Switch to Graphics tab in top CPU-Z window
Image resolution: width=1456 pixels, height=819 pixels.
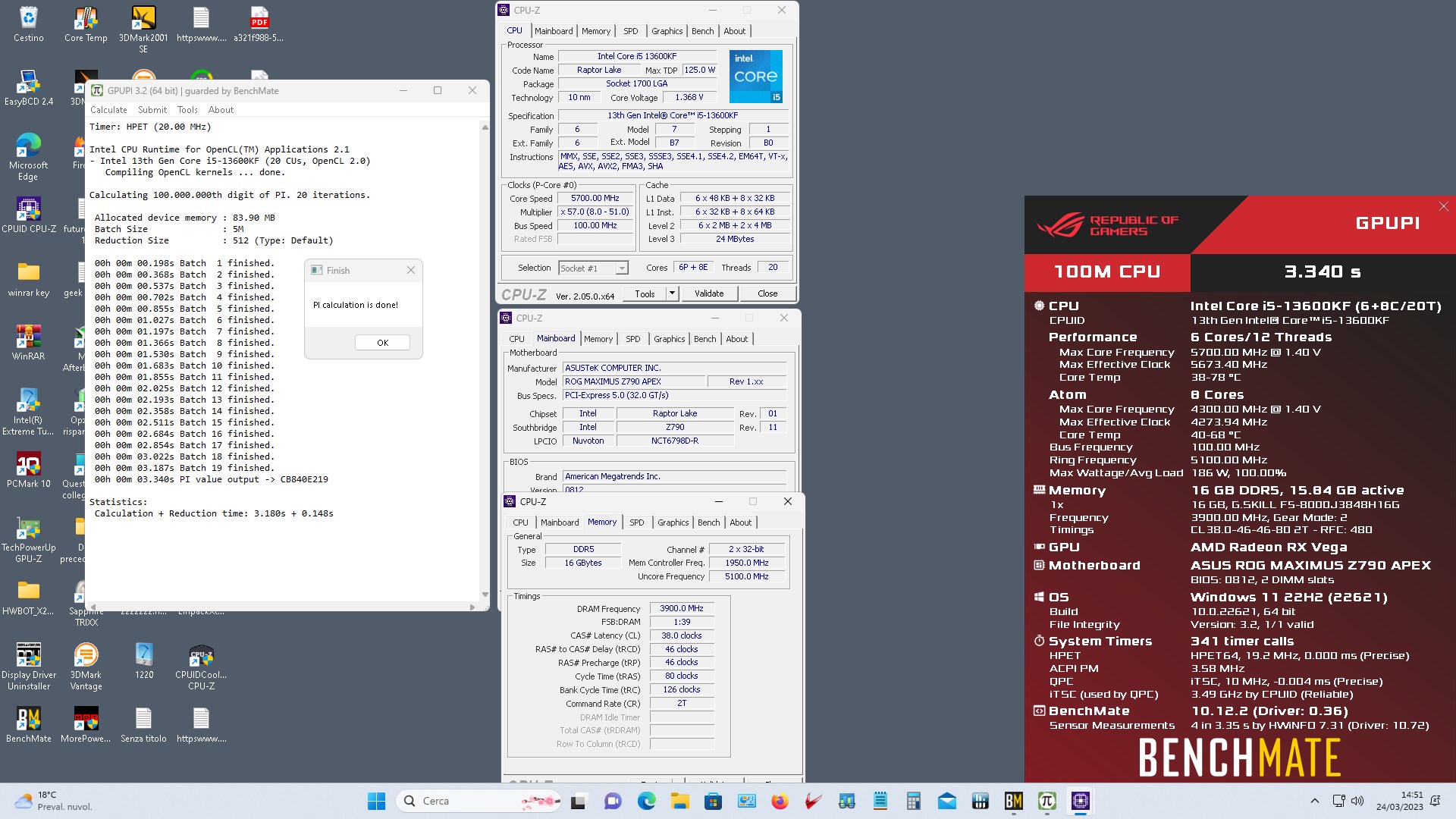pos(667,31)
